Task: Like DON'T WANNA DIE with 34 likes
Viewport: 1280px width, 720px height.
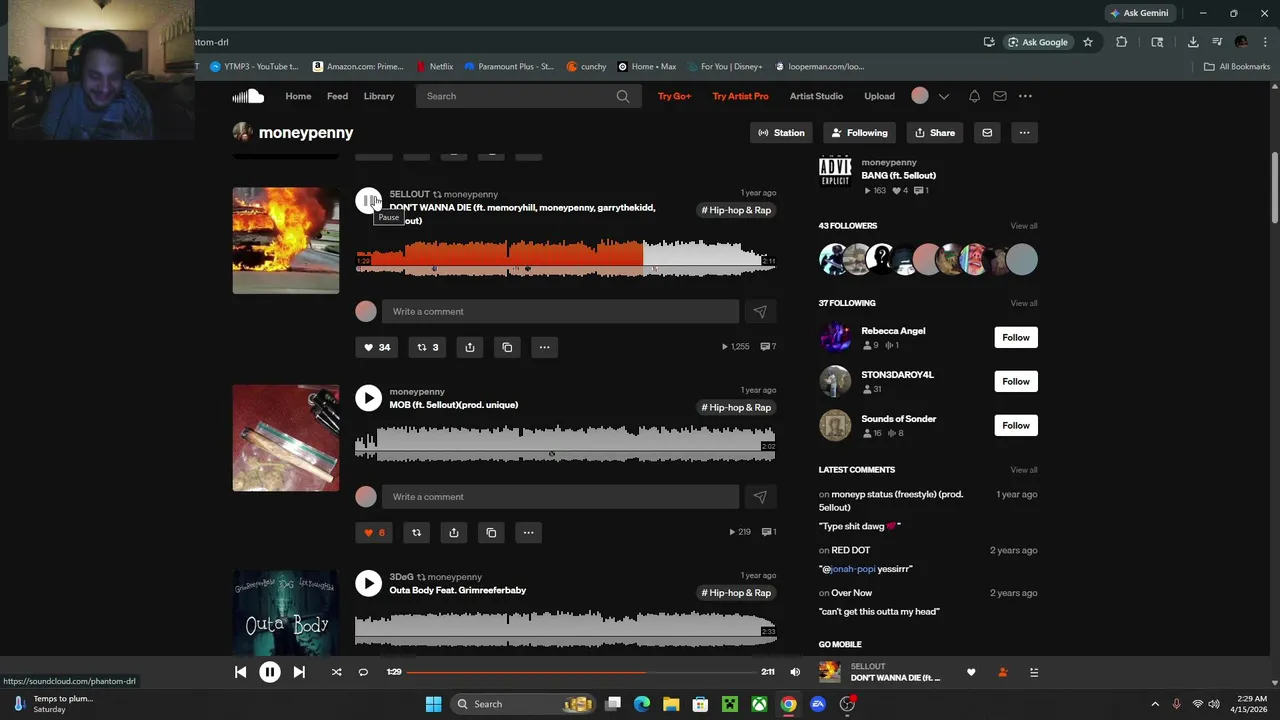Action: [x=377, y=347]
